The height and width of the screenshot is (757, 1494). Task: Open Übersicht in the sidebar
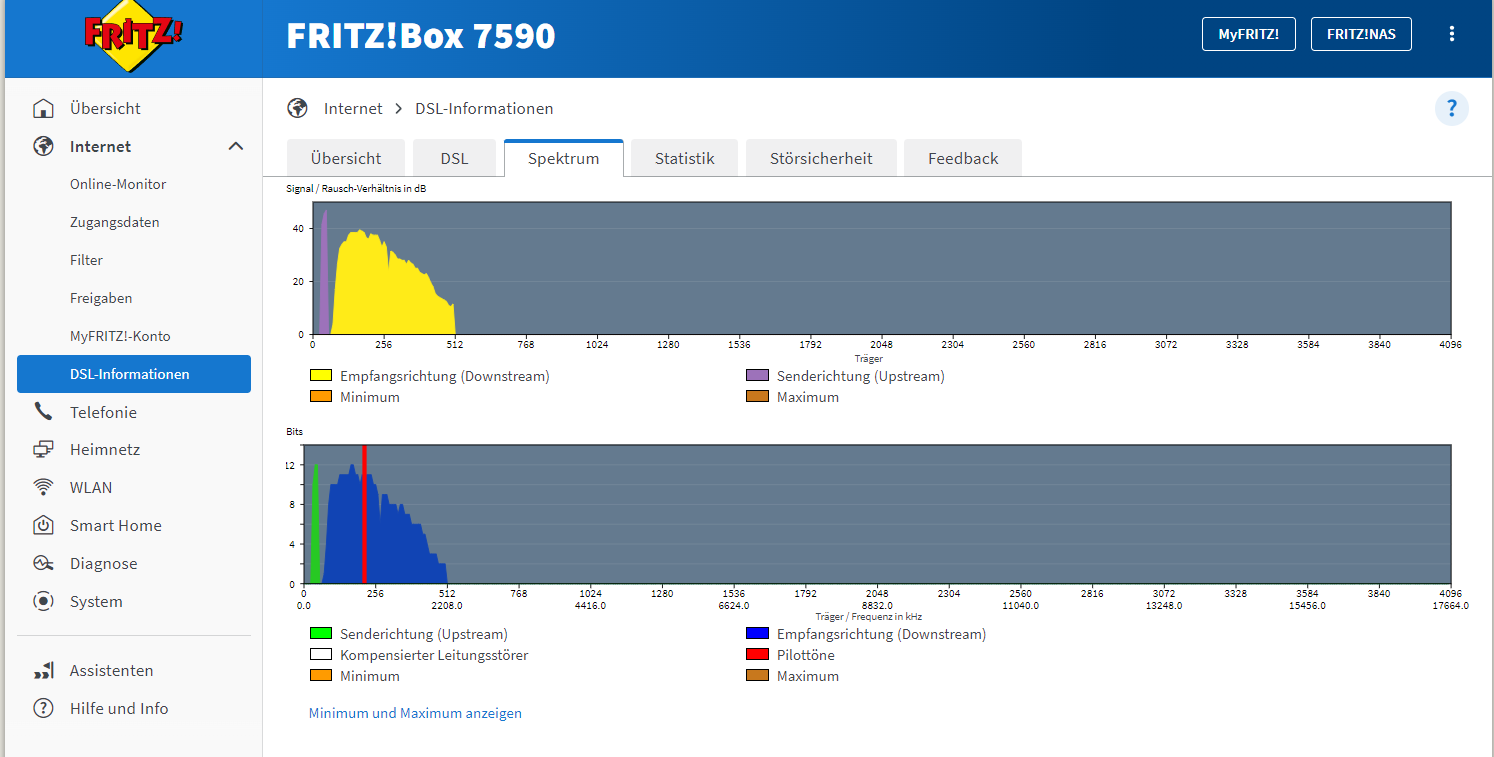[x=105, y=108]
